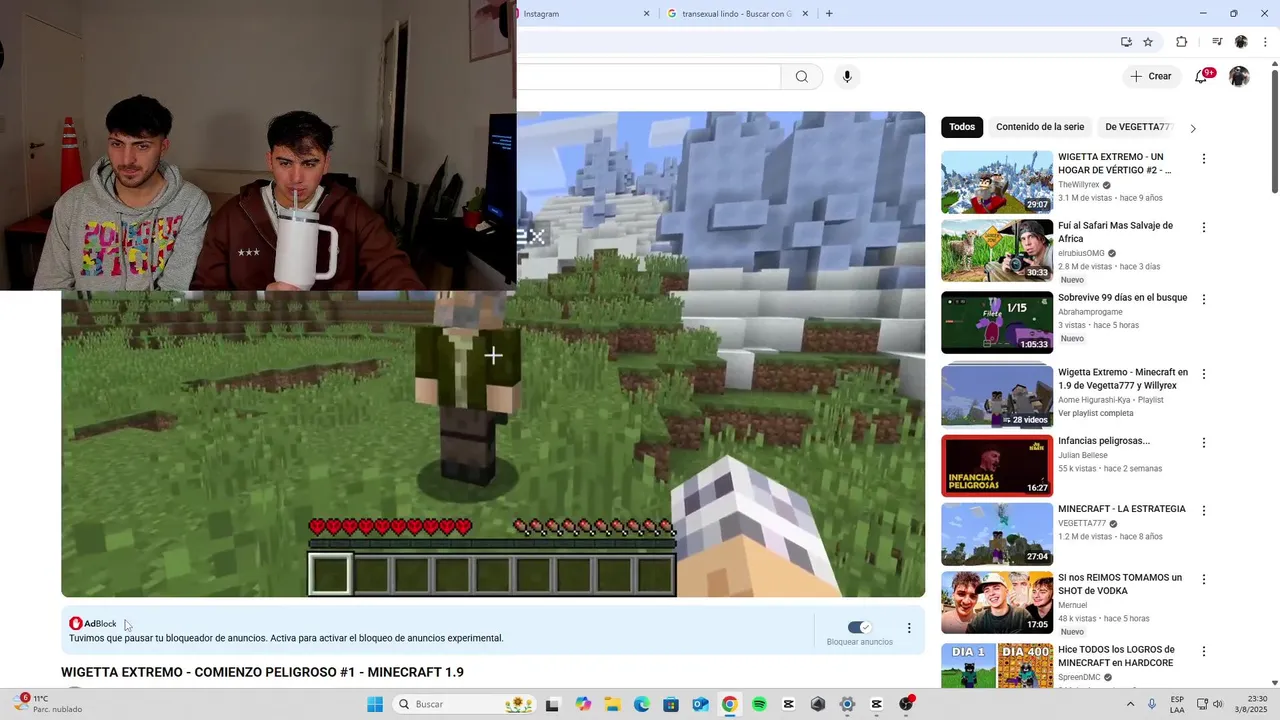Image resolution: width=1280 pixels, height=720 pixels.
Task: Open Microsoft Store from taskbar
Action: tap(671, 704)
